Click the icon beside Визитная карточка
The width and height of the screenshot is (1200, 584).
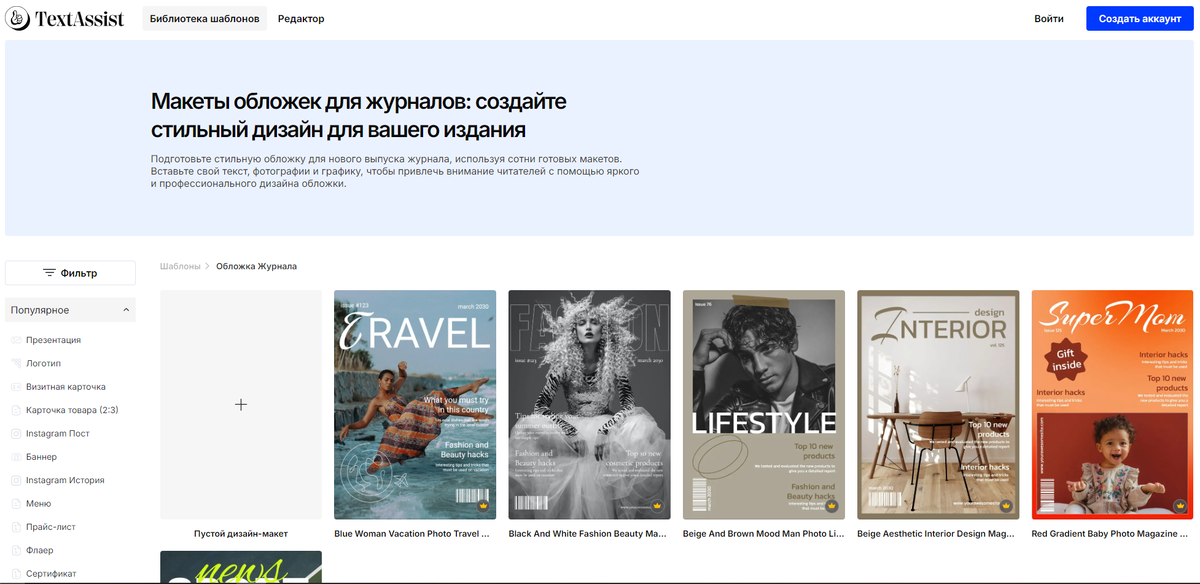(x=16, y=387)
